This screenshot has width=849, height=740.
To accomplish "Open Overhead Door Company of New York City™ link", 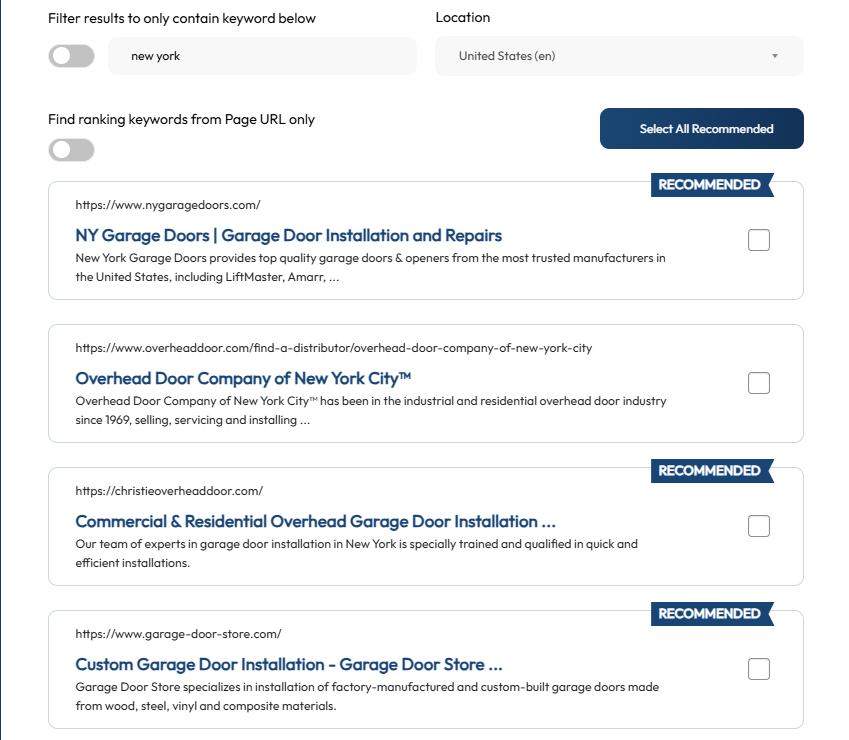I will 243,378.
